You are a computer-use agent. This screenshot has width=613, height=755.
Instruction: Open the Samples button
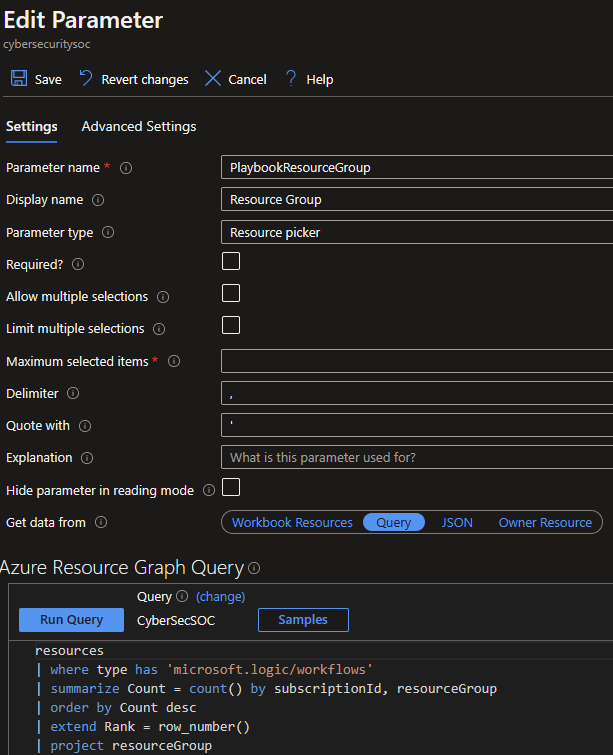[x=303, y=620]
